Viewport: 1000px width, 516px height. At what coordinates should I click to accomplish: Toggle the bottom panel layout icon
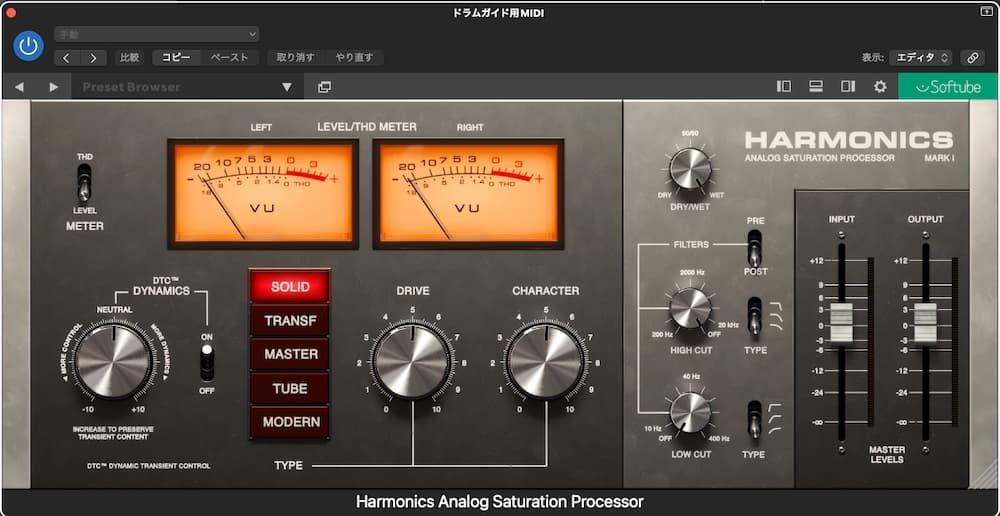coord(816,86)
